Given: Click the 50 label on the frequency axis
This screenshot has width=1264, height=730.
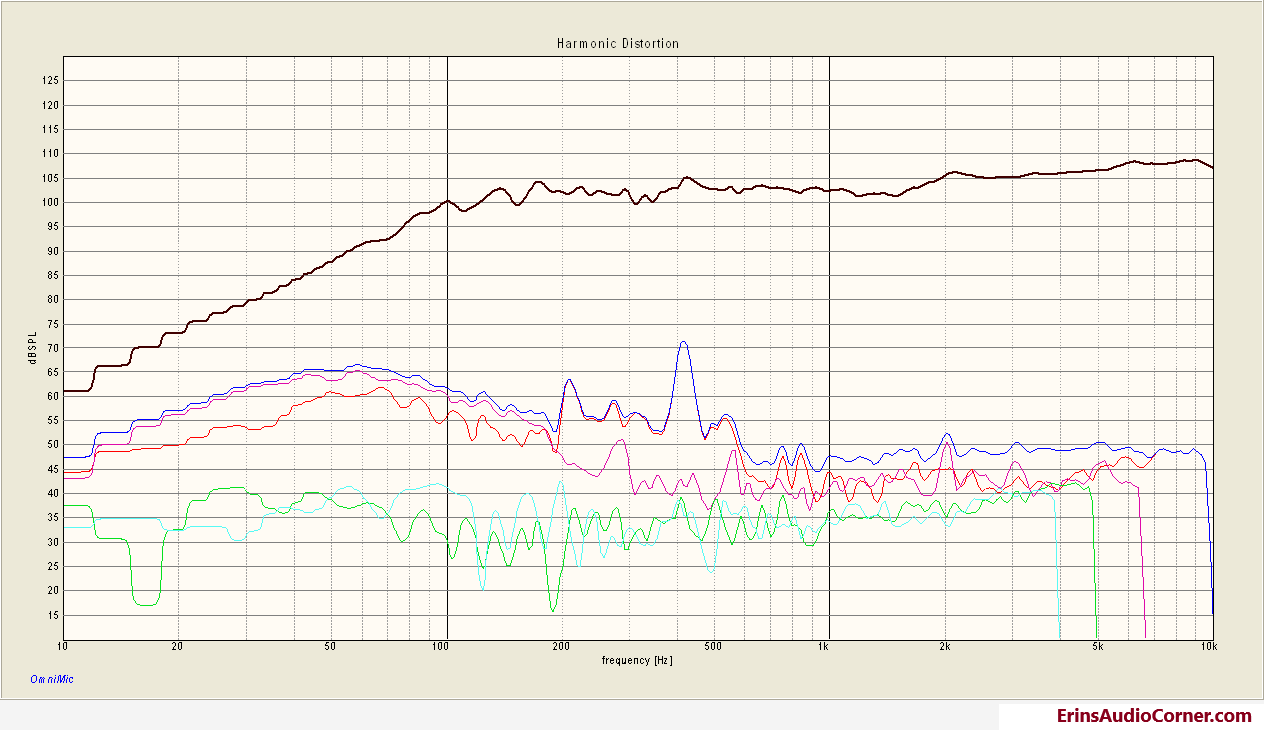Looking at the screenshot, I should point(330,647).
